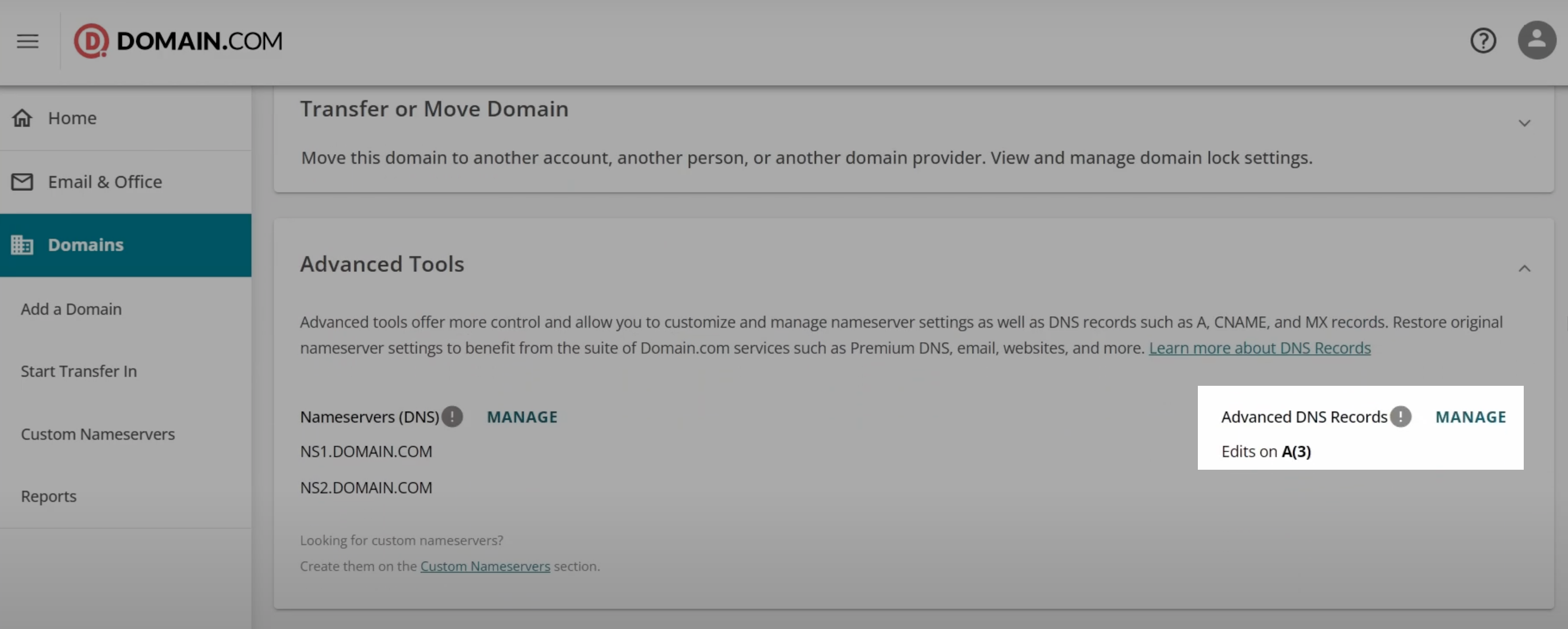Click Edits on A(3) text
This screenshot has width=1568, height=629.
[x=1266, y=452]
